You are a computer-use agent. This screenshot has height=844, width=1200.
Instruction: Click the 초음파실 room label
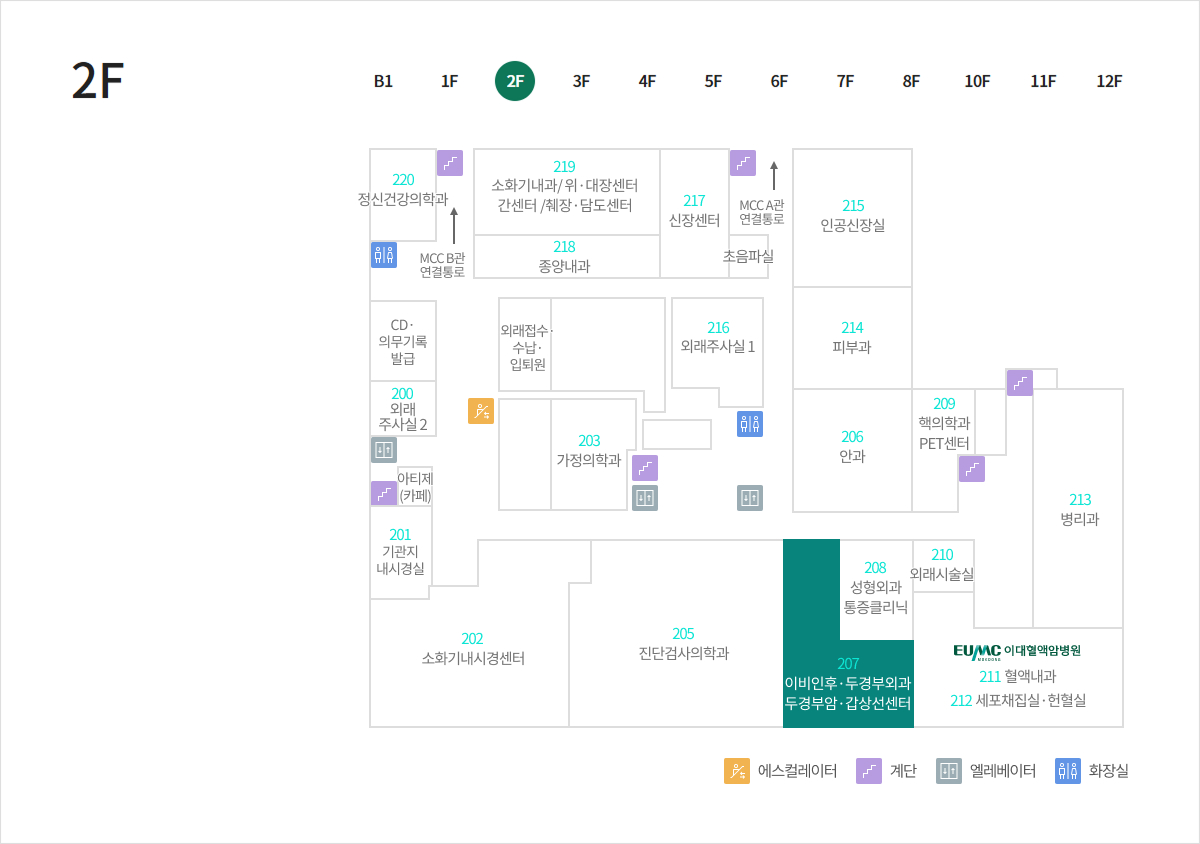(x=748, y=256)
